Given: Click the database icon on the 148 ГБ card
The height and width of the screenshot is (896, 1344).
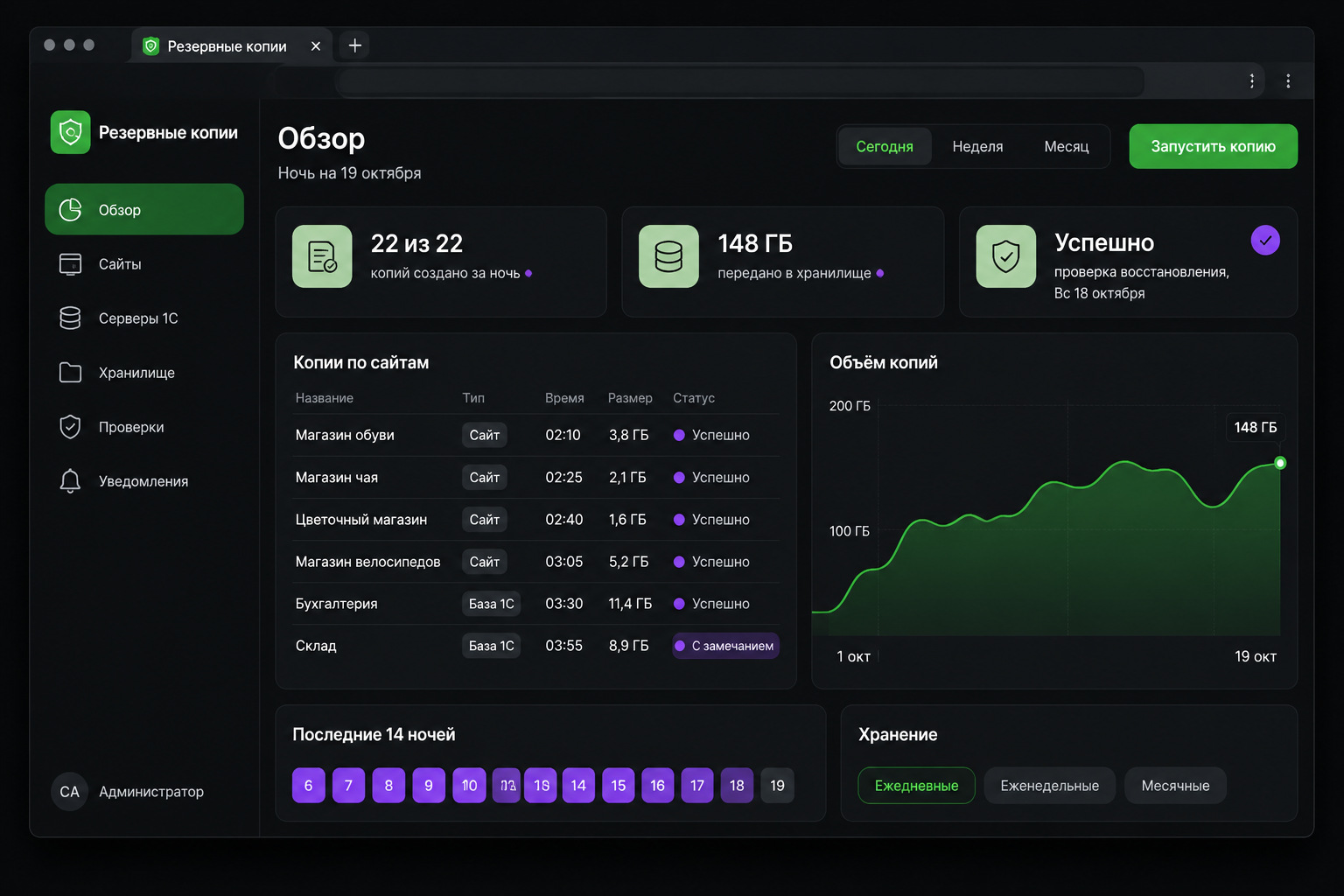Looking at the screenshot, I should coord(668,256).
